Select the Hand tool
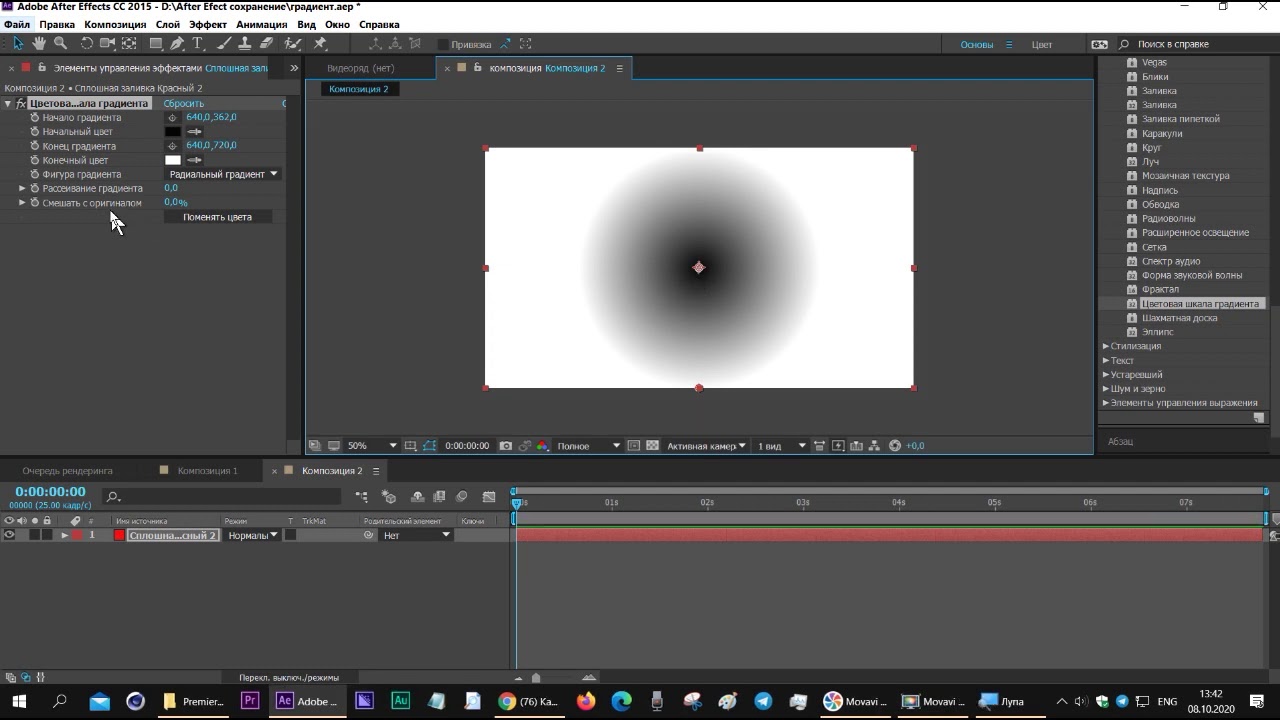 (39, 43)
